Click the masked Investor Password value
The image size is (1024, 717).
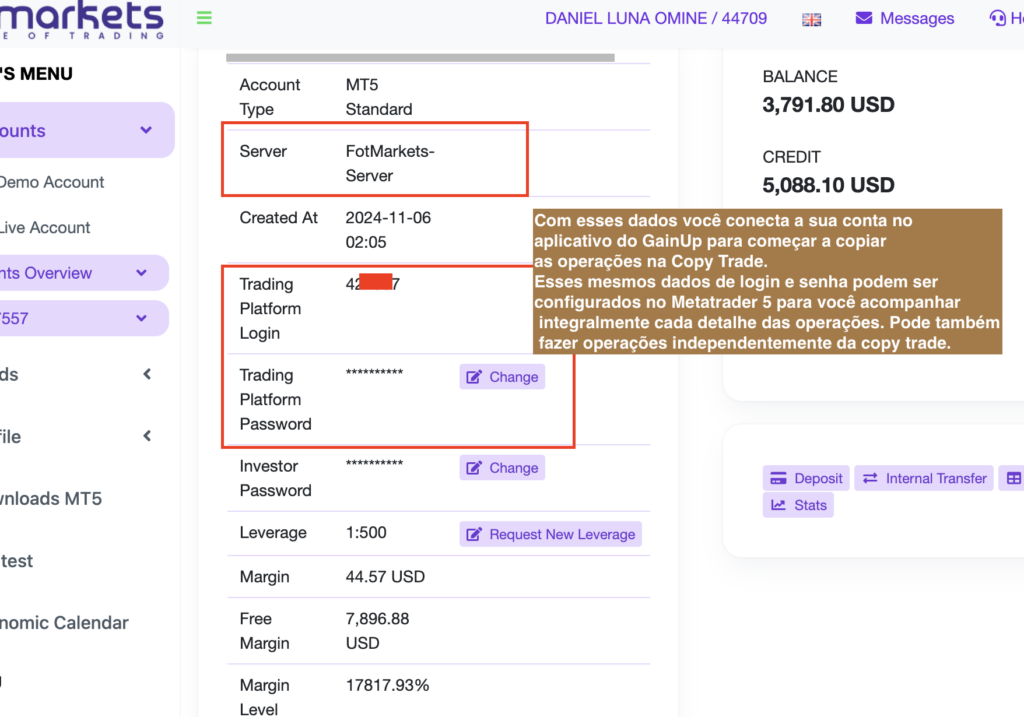(374, 464)
